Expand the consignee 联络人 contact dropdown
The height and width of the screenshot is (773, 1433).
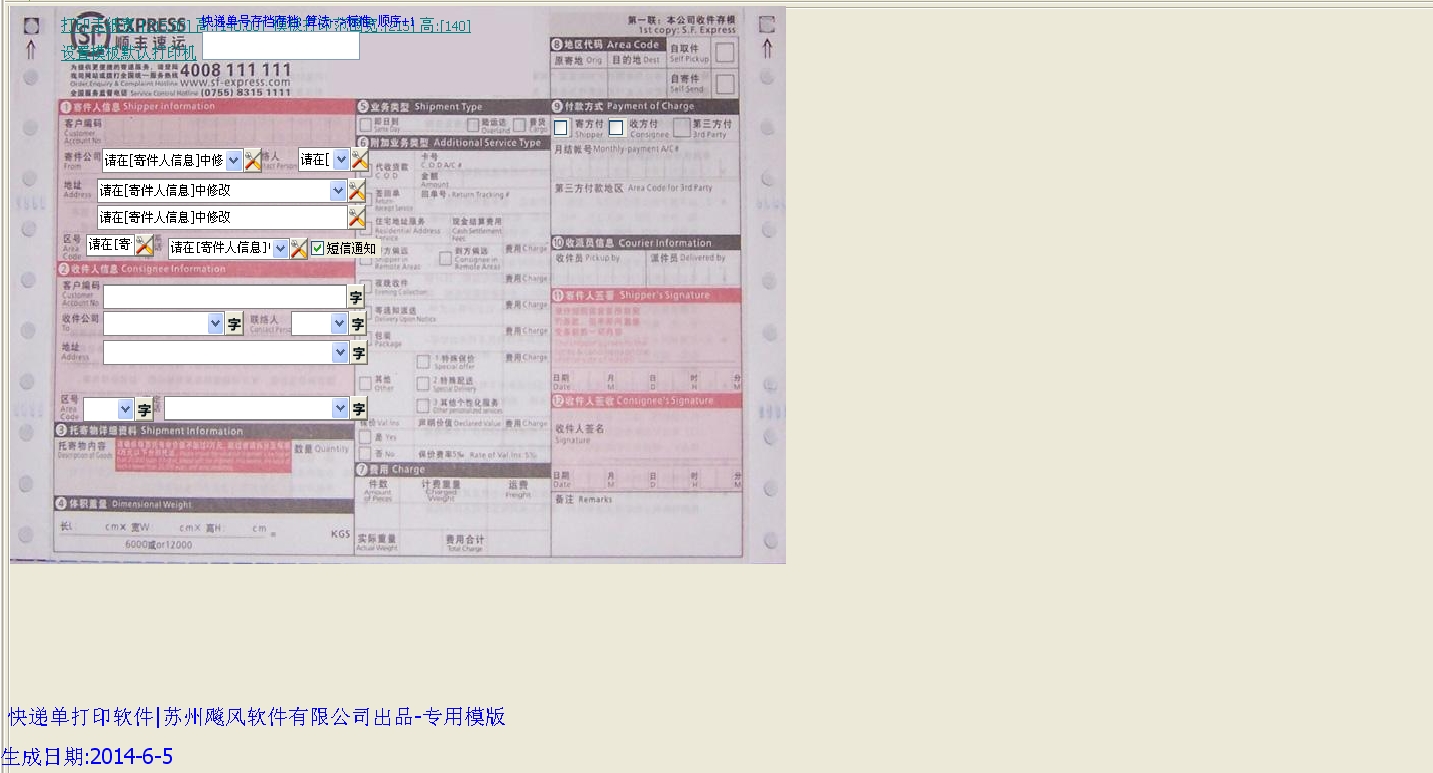pos(340,324)
